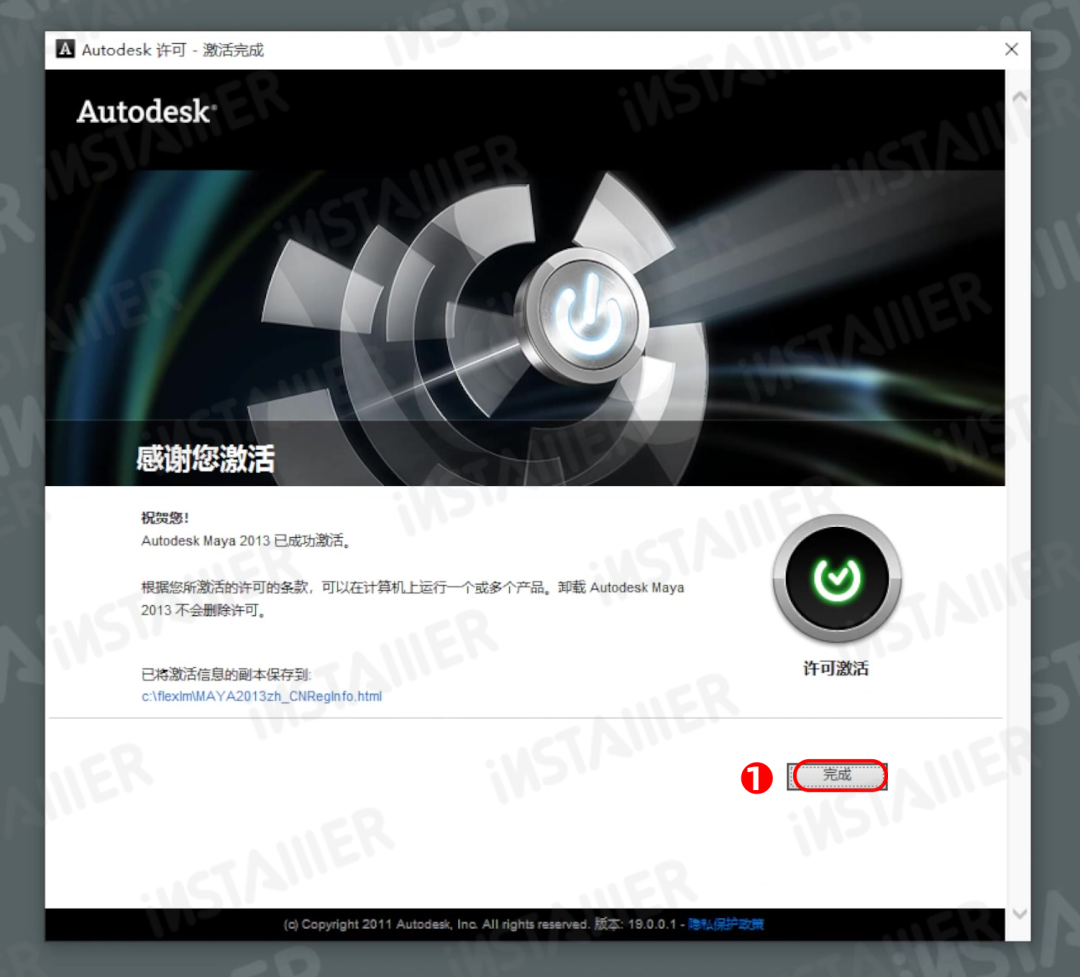
Task: Click the Autodesk logo in banner
Action: coord(146,112)
